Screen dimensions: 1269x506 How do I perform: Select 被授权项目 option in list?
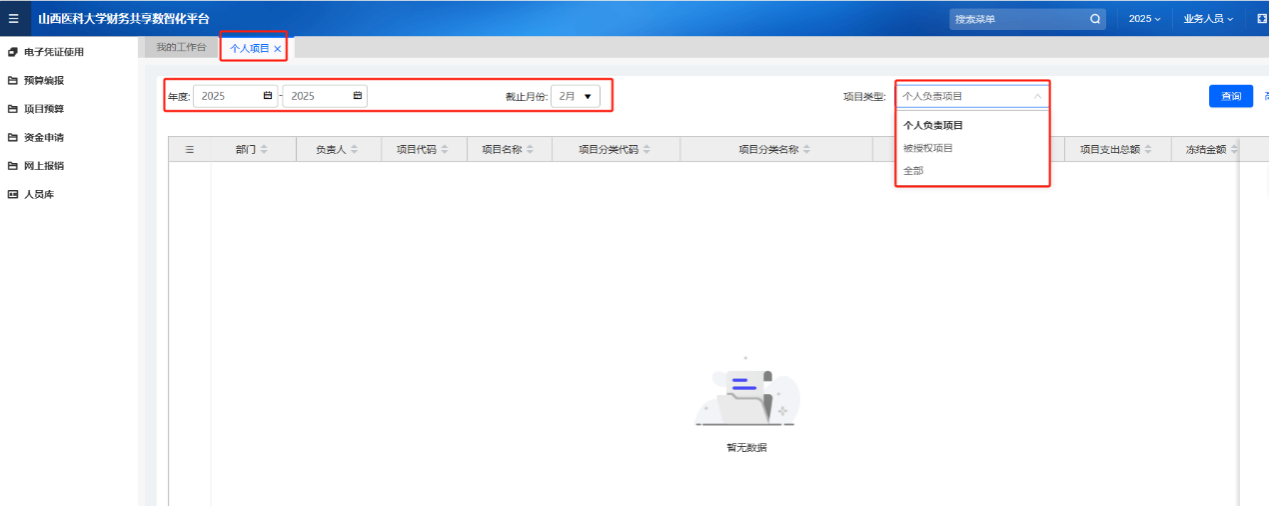tap(928, 148)
